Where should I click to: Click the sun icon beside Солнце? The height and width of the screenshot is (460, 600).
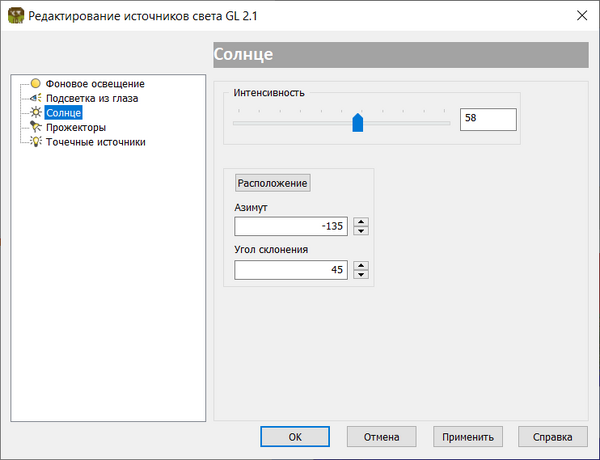pos(36,112)
